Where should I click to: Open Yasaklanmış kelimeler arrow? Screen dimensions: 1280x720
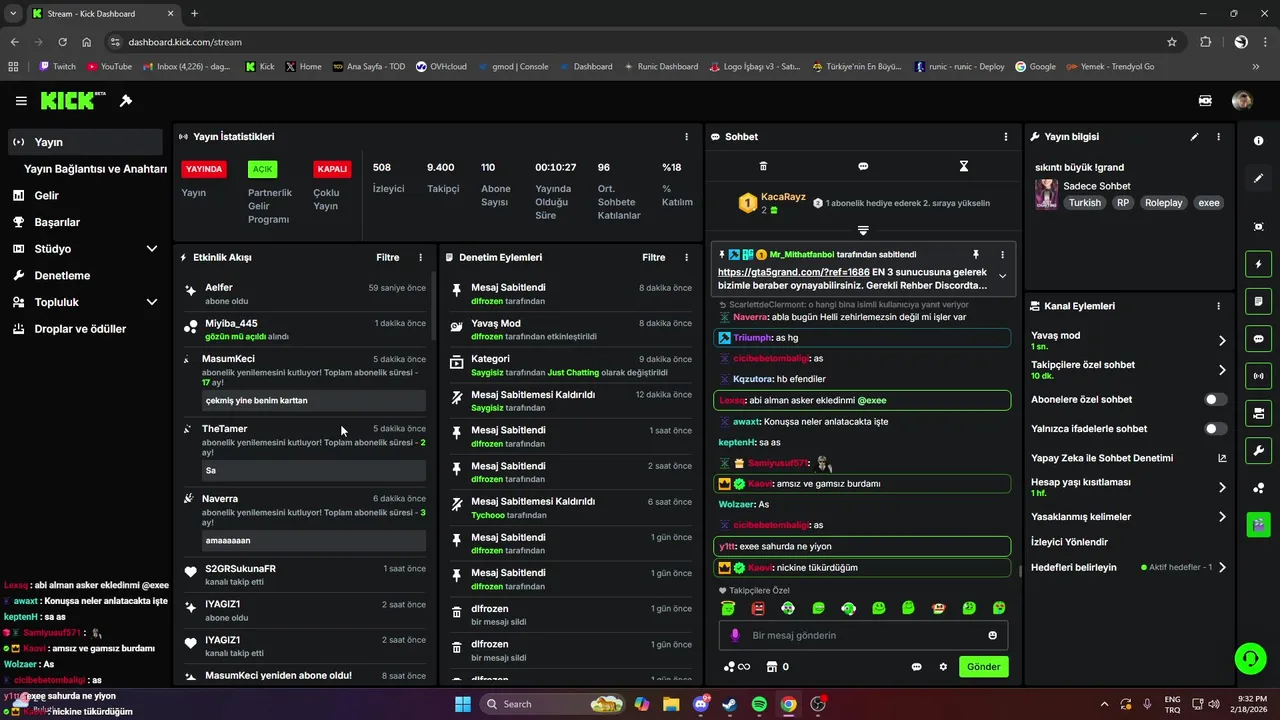1222,517
